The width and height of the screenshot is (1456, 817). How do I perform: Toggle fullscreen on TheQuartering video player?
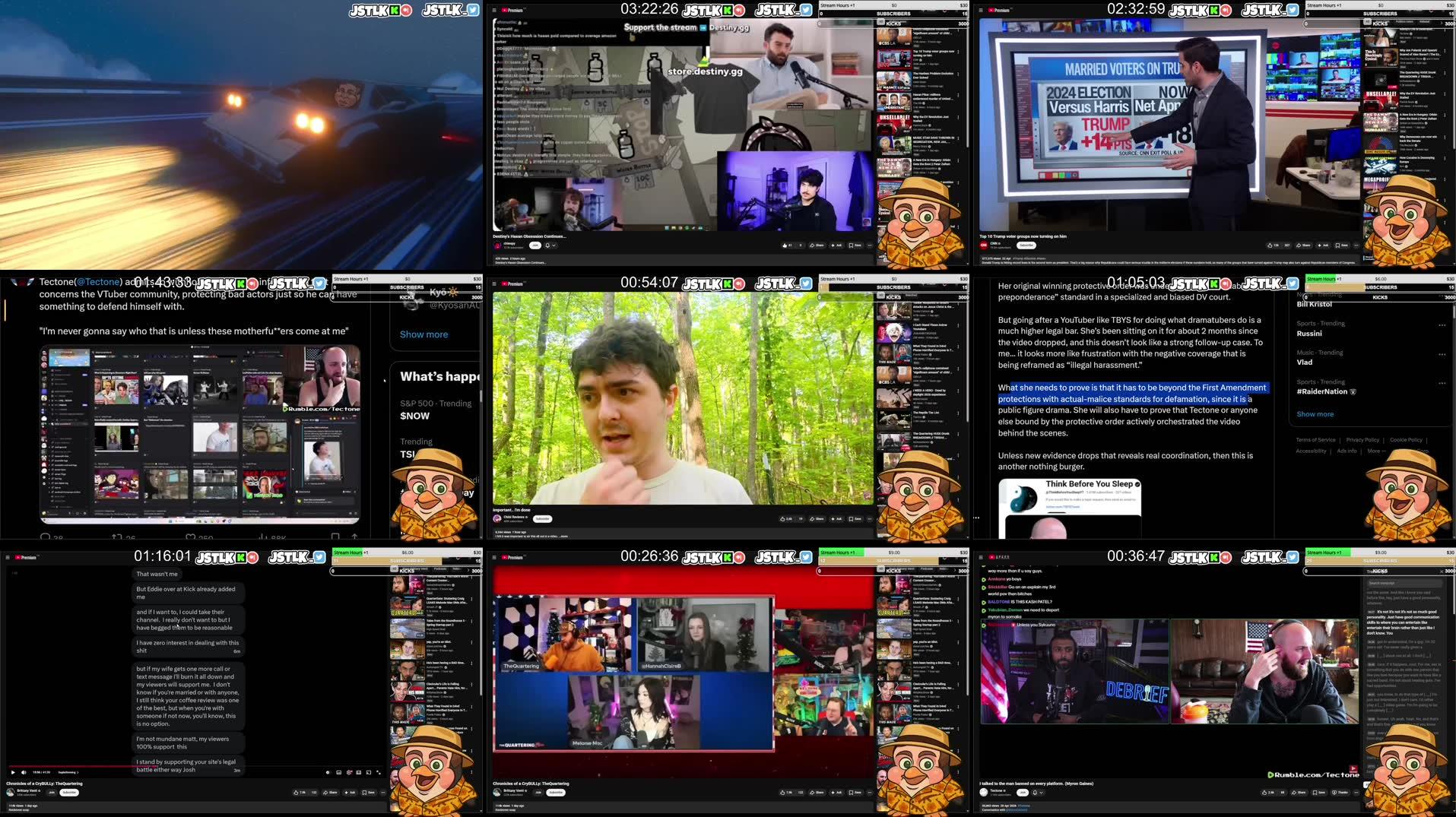(x=379, y=772)
